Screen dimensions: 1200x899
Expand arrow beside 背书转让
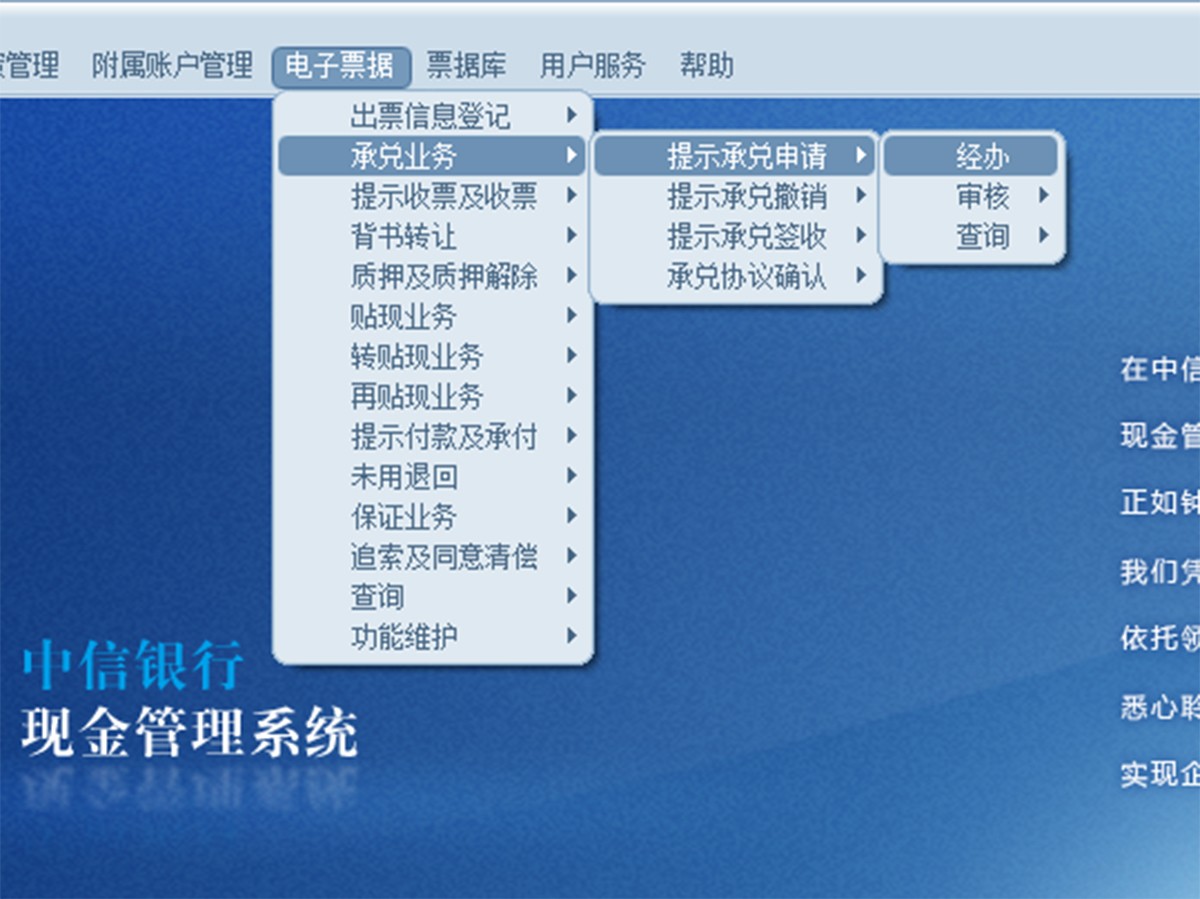coord(571,235)
